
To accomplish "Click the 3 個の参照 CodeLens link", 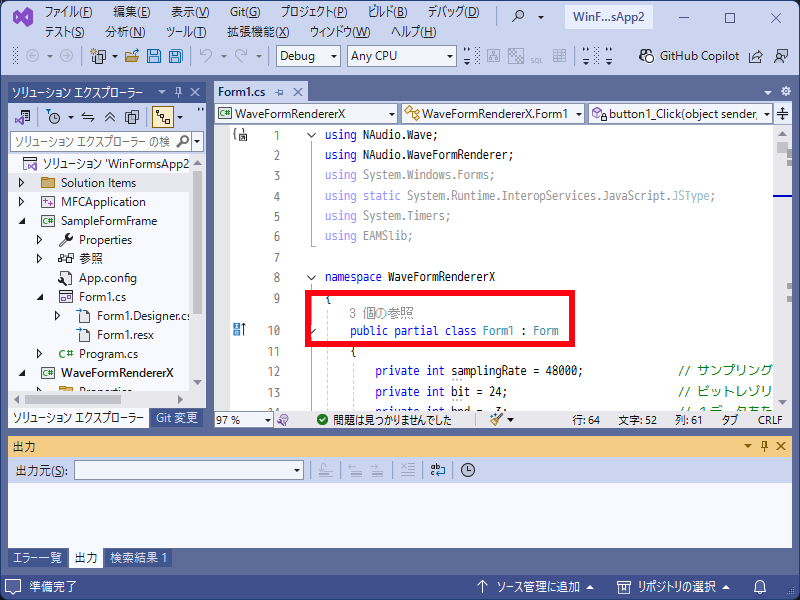I will pos(381,312).
